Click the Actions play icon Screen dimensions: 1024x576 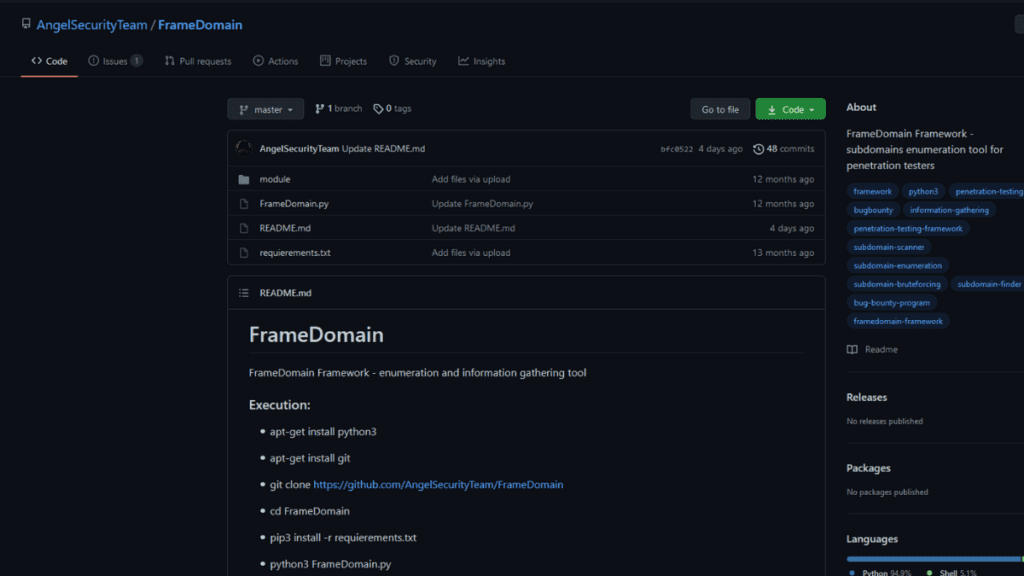tap(259, 61)
